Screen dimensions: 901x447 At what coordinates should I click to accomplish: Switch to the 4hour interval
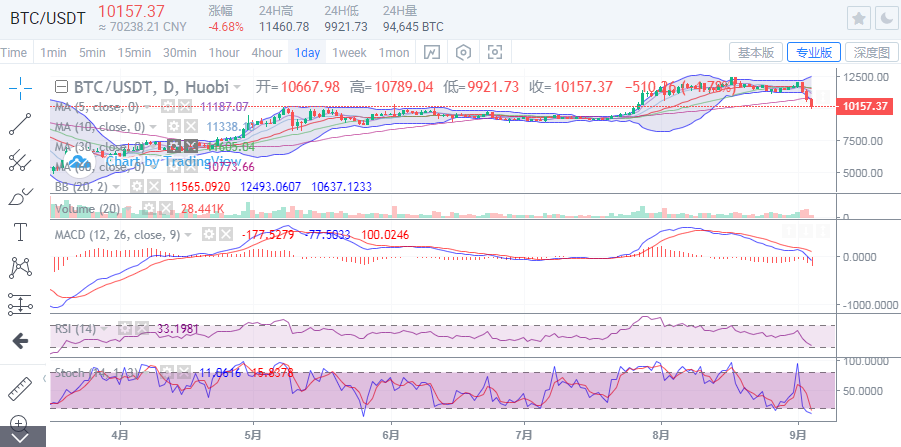267,53
